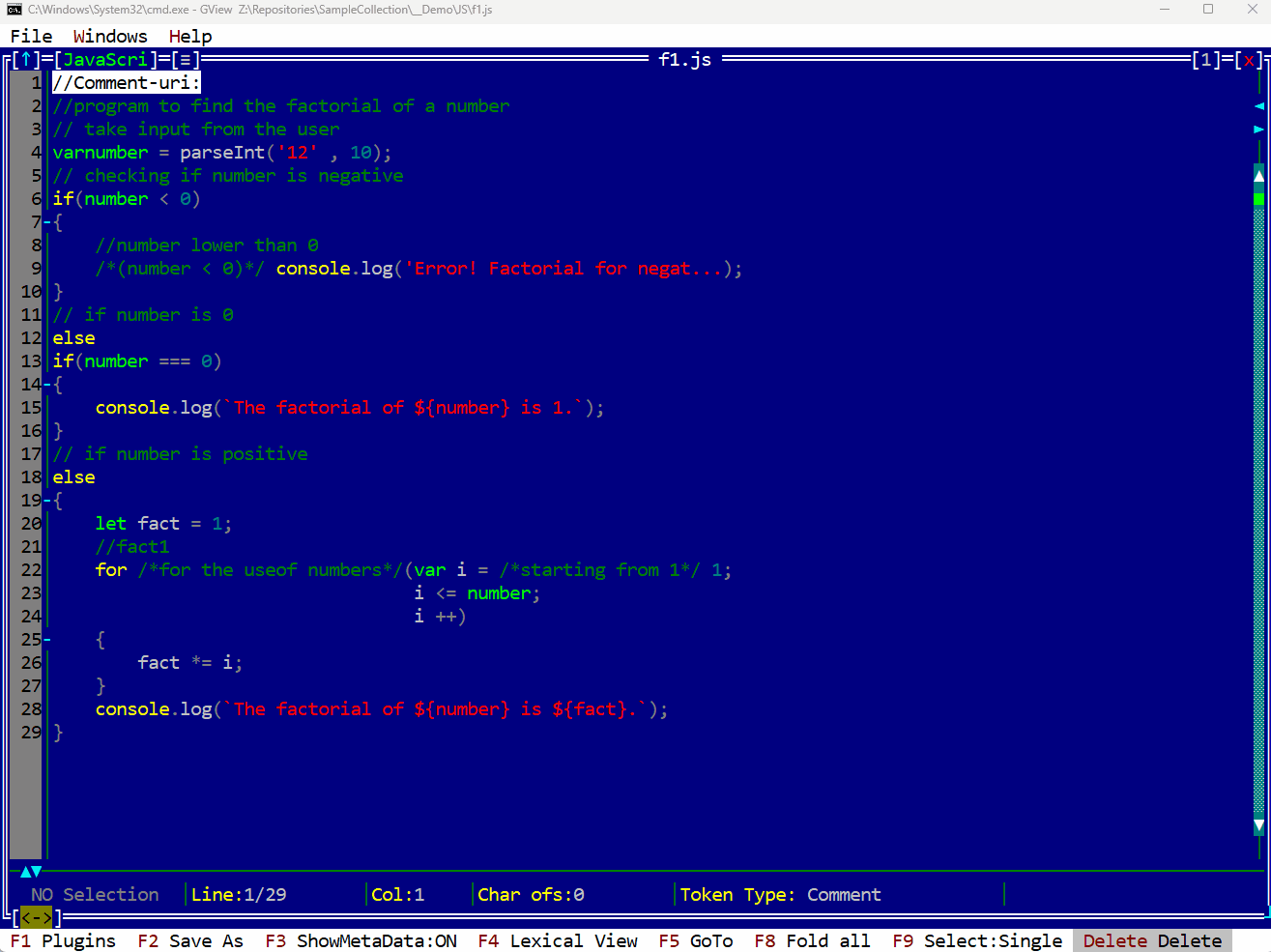Open the JavaScri language selector

pyautogui.click(x=106, y=59)
